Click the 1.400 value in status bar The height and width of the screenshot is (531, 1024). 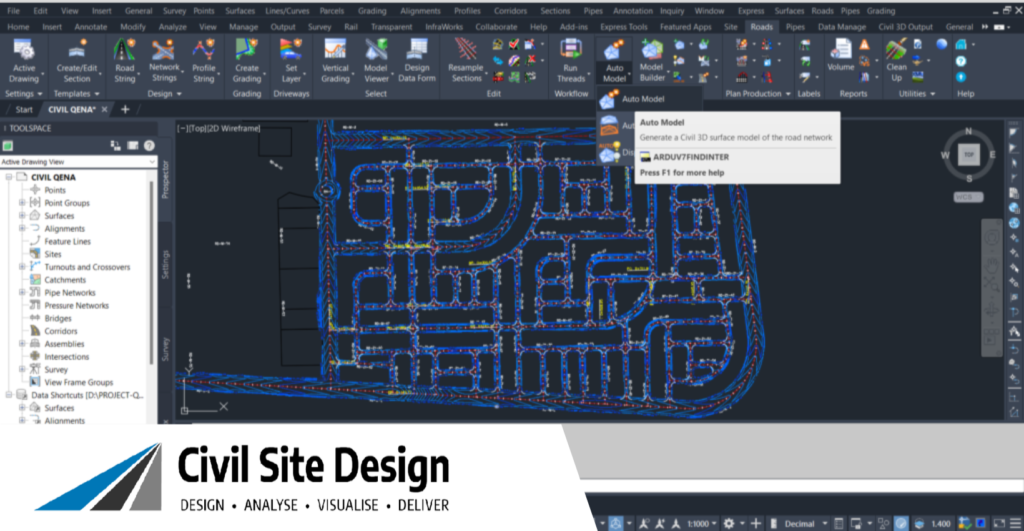click(941, 523)
